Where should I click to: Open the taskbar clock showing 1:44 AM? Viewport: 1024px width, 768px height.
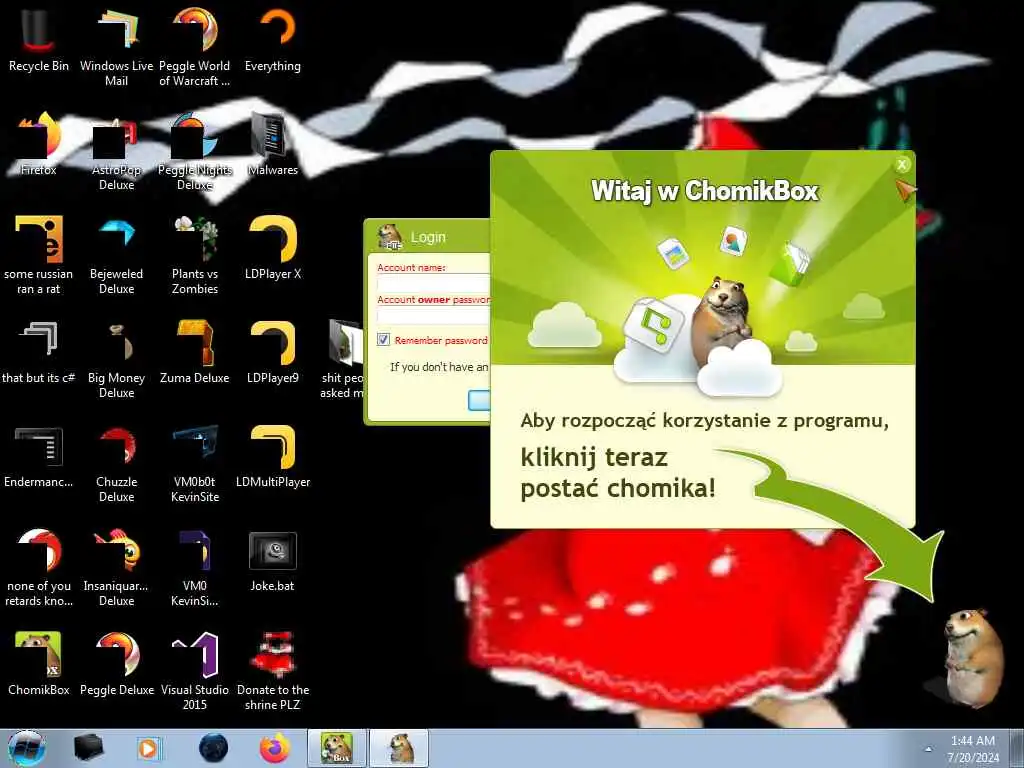pos(973,749)
